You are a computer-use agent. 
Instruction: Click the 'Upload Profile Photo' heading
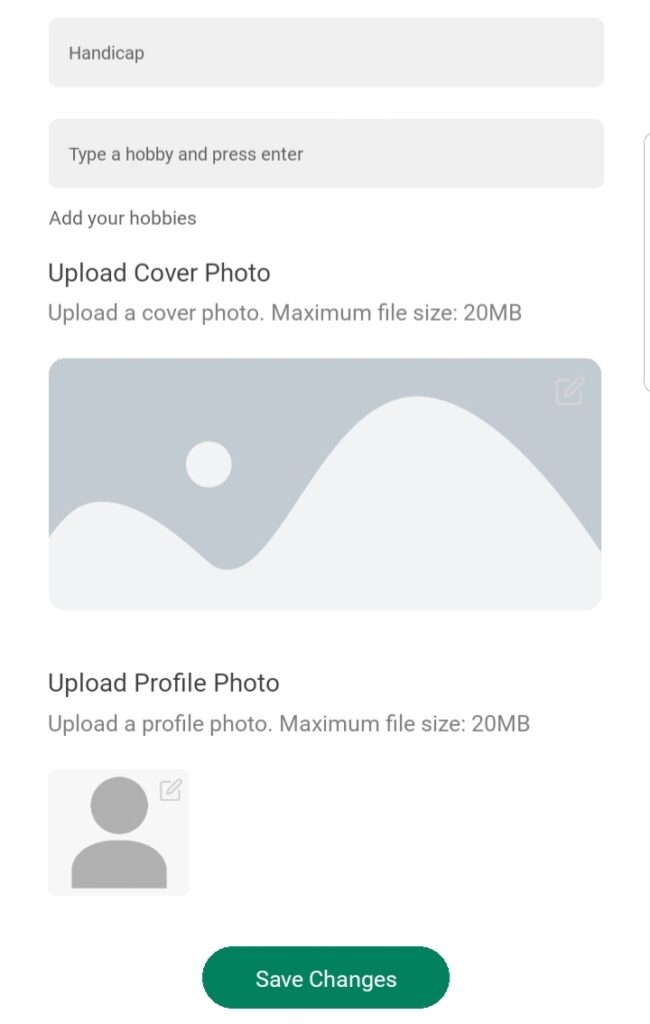(164, 683)
